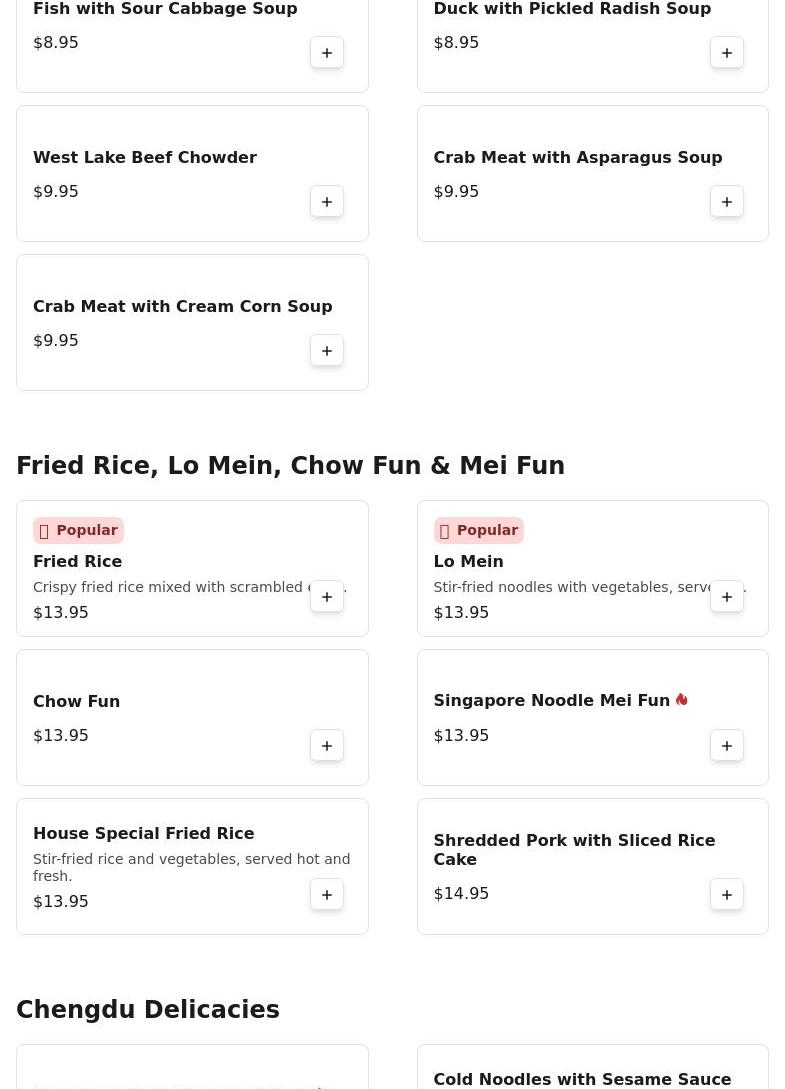Viewport: 785px width, 1089px height.
Task: Add Shredded Pork with Sliced Rice Cake
Action: (727, 895)
